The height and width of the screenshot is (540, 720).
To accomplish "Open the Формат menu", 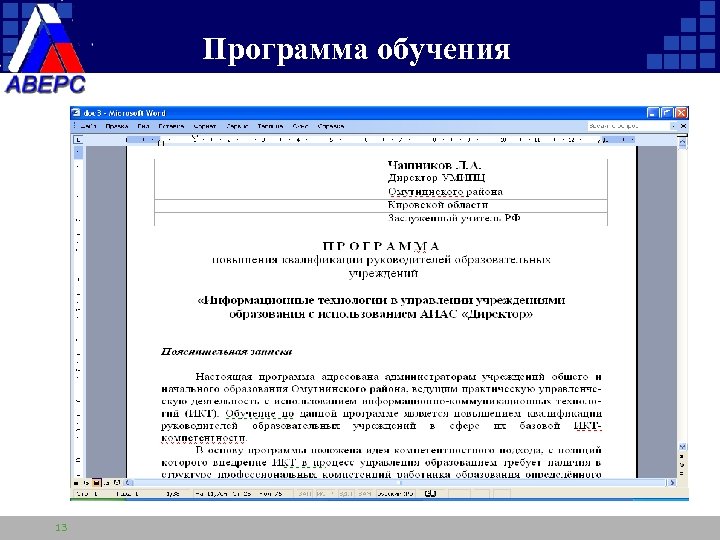I will click(205, 126).
